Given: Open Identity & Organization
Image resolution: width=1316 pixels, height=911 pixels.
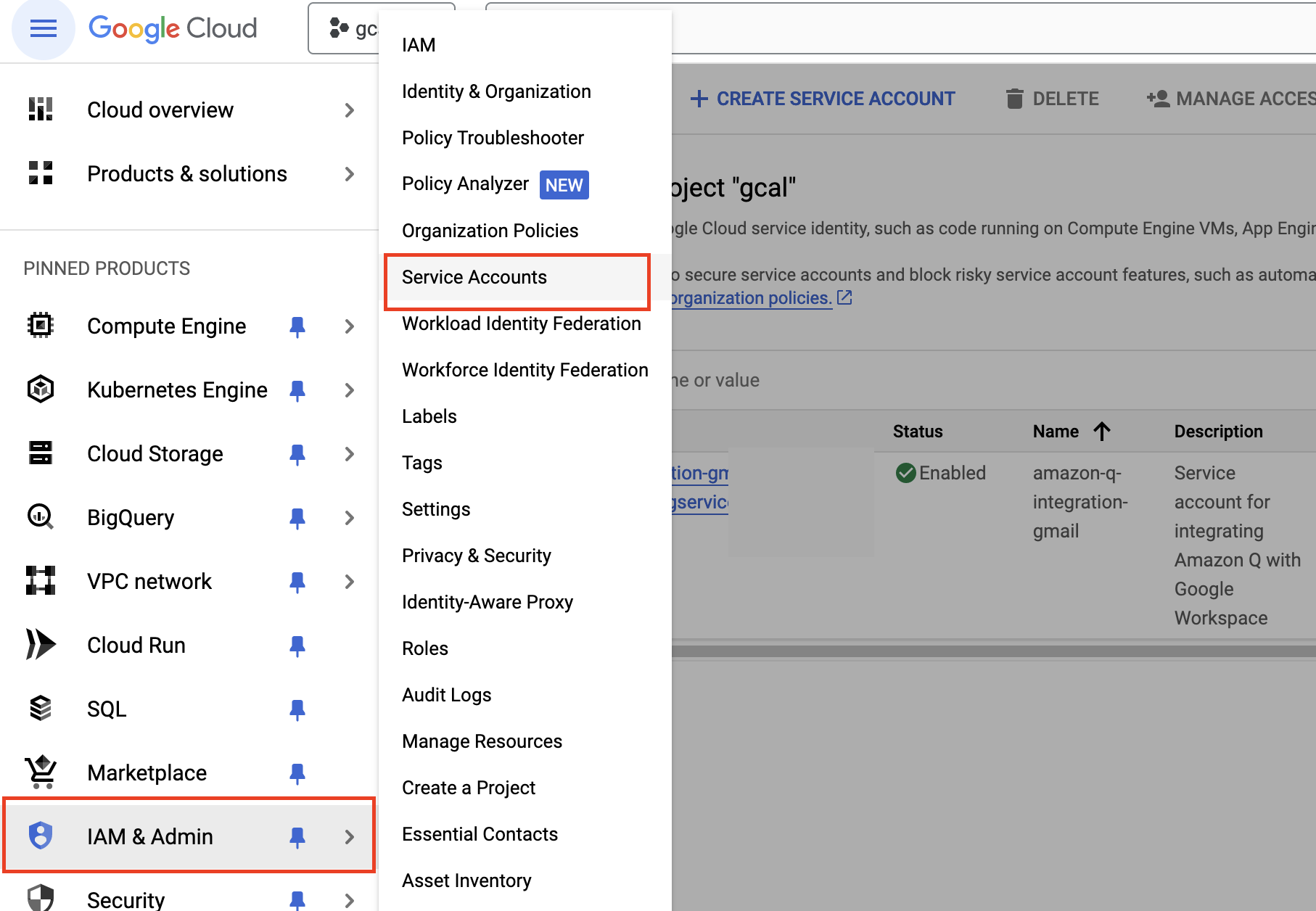Looking at the screenshot, I should (x=525, y=91).
